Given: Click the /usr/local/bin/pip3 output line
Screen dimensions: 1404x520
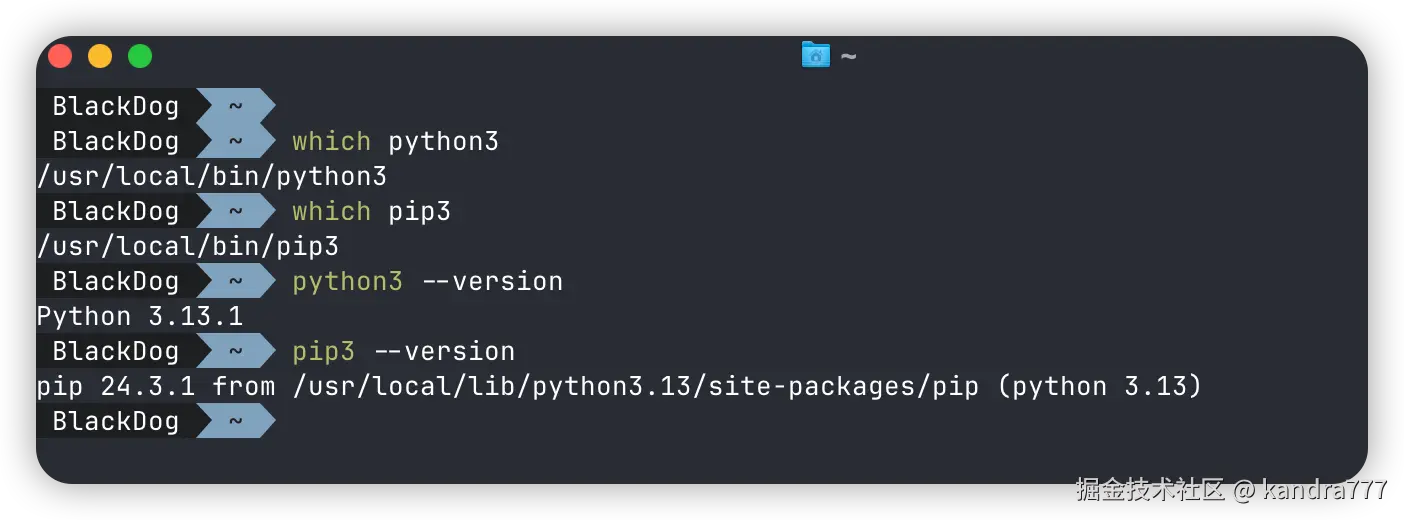Looking at the screenshot, I should point(187,246).
